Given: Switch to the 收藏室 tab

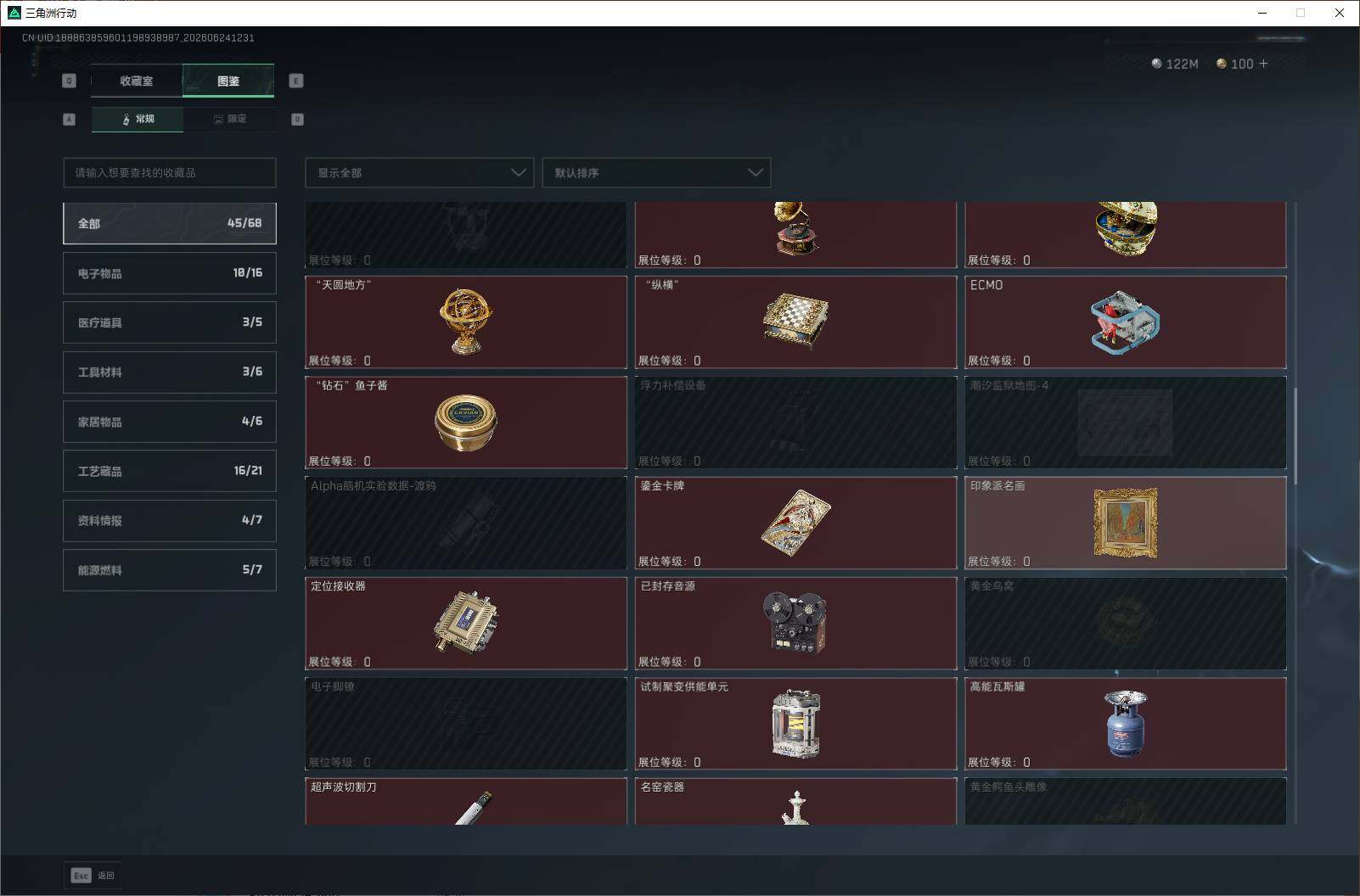Looking at the screenshot, I should coord(137,81).
